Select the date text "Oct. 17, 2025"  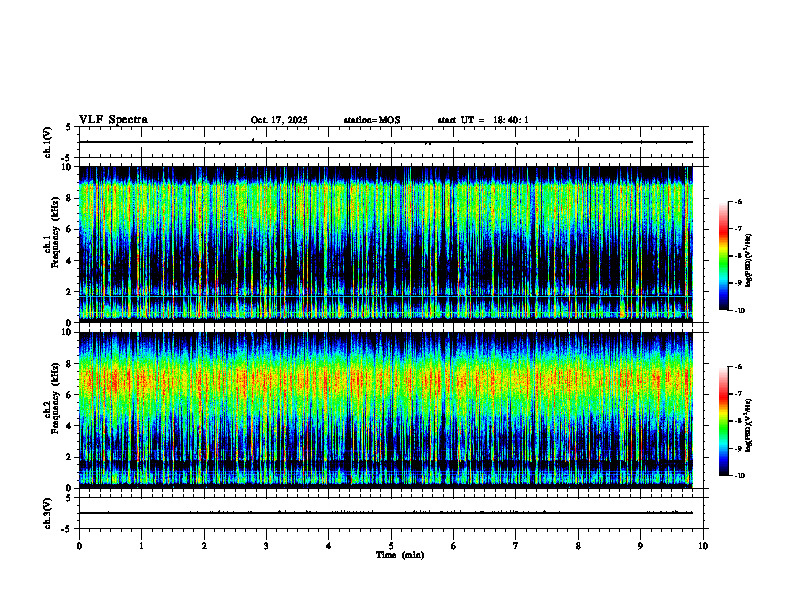coord(279,120)
